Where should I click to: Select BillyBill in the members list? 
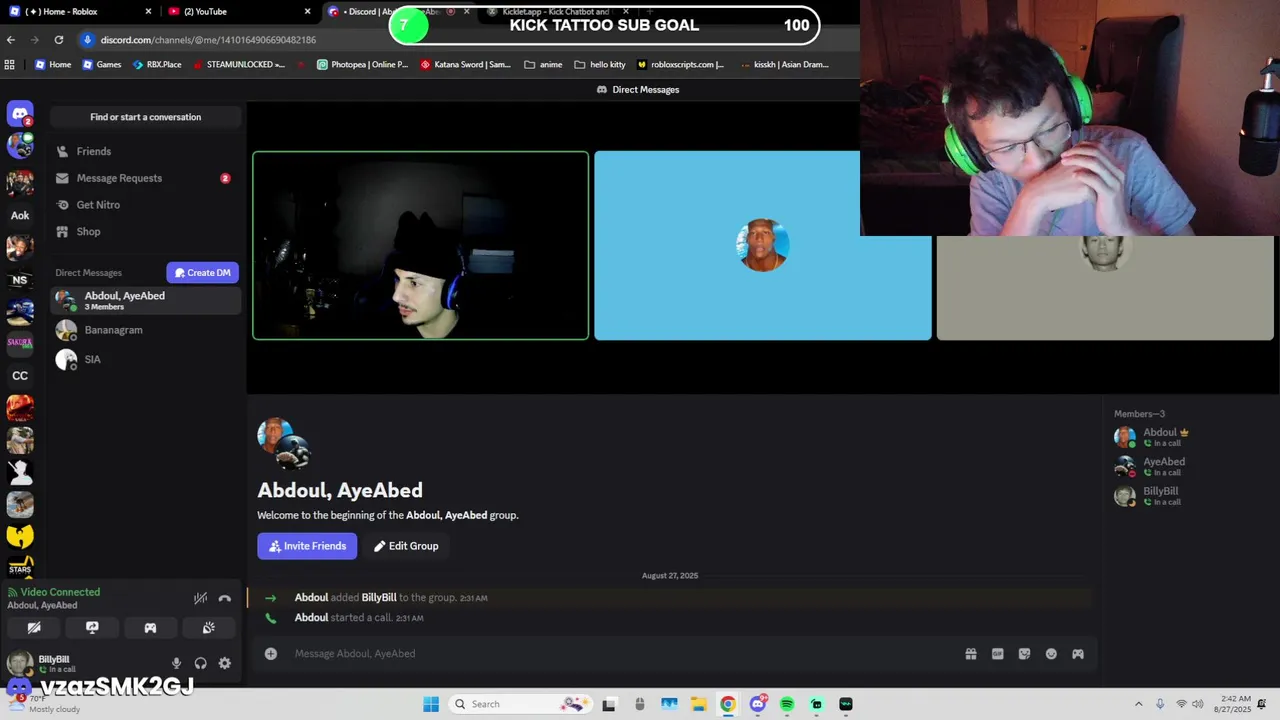[x=1186, y=495]
